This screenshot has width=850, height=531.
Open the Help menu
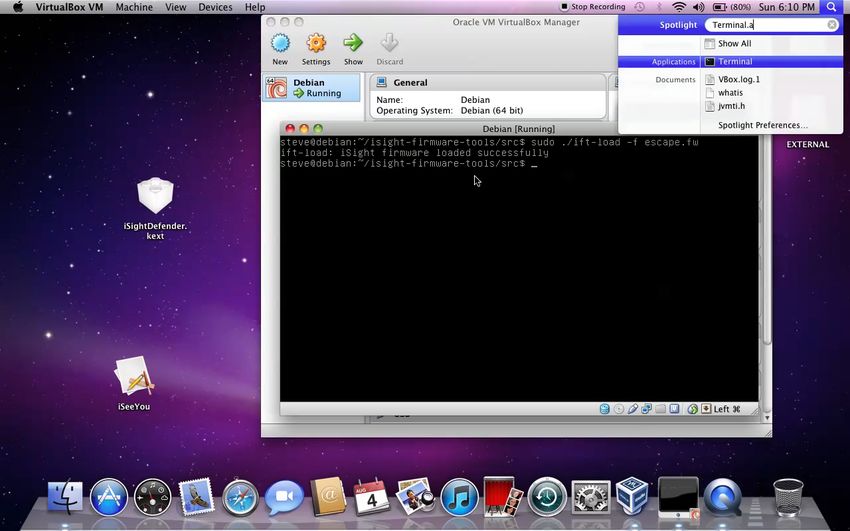click(255, 7)
